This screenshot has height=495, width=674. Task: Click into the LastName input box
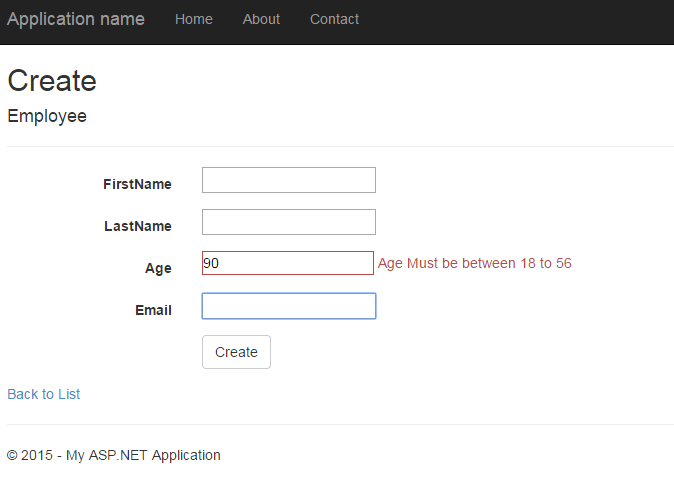pos(288,222)
